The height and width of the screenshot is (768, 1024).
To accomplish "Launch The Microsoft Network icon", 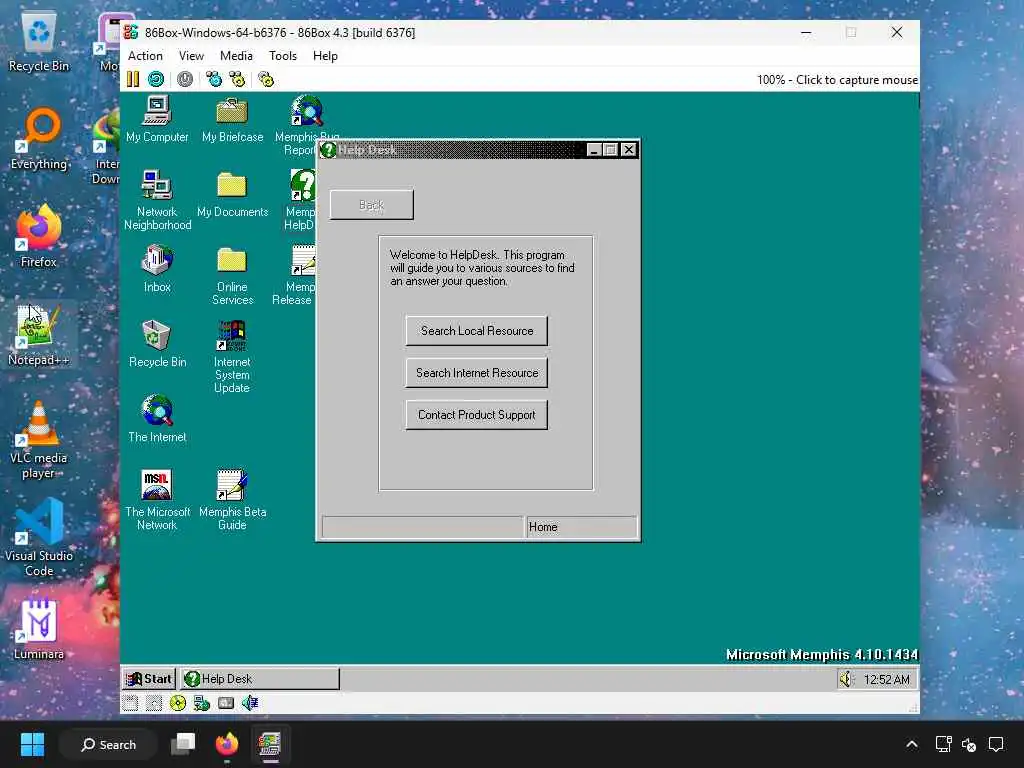I will (x=157, y=500).
